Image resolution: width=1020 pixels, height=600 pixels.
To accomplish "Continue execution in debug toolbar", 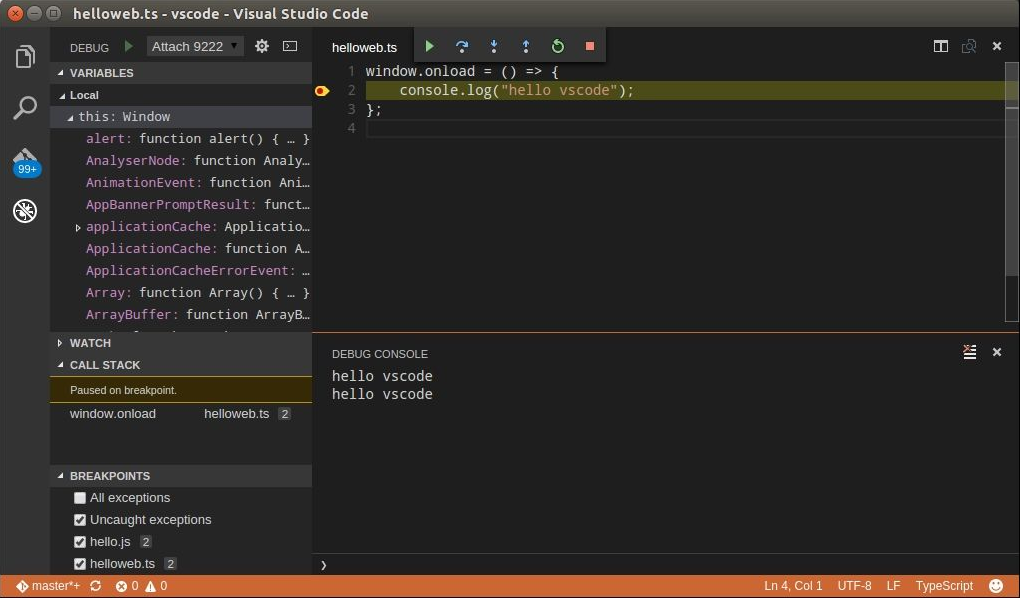I will (x=429, y=46).
